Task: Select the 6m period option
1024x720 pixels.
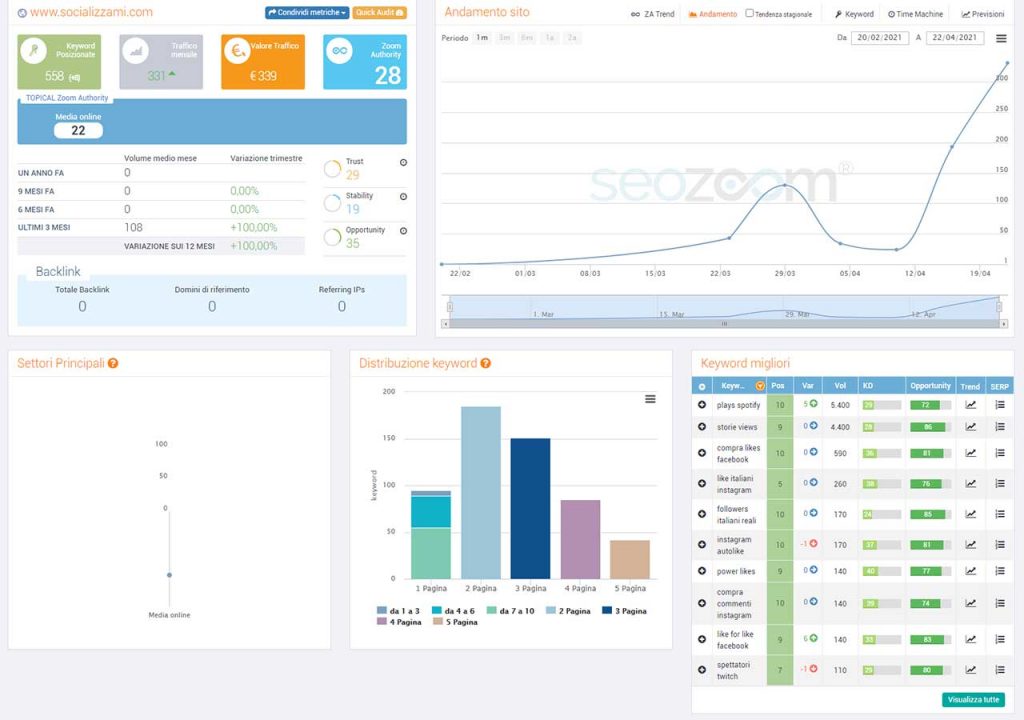Action: tap(527, 38)
